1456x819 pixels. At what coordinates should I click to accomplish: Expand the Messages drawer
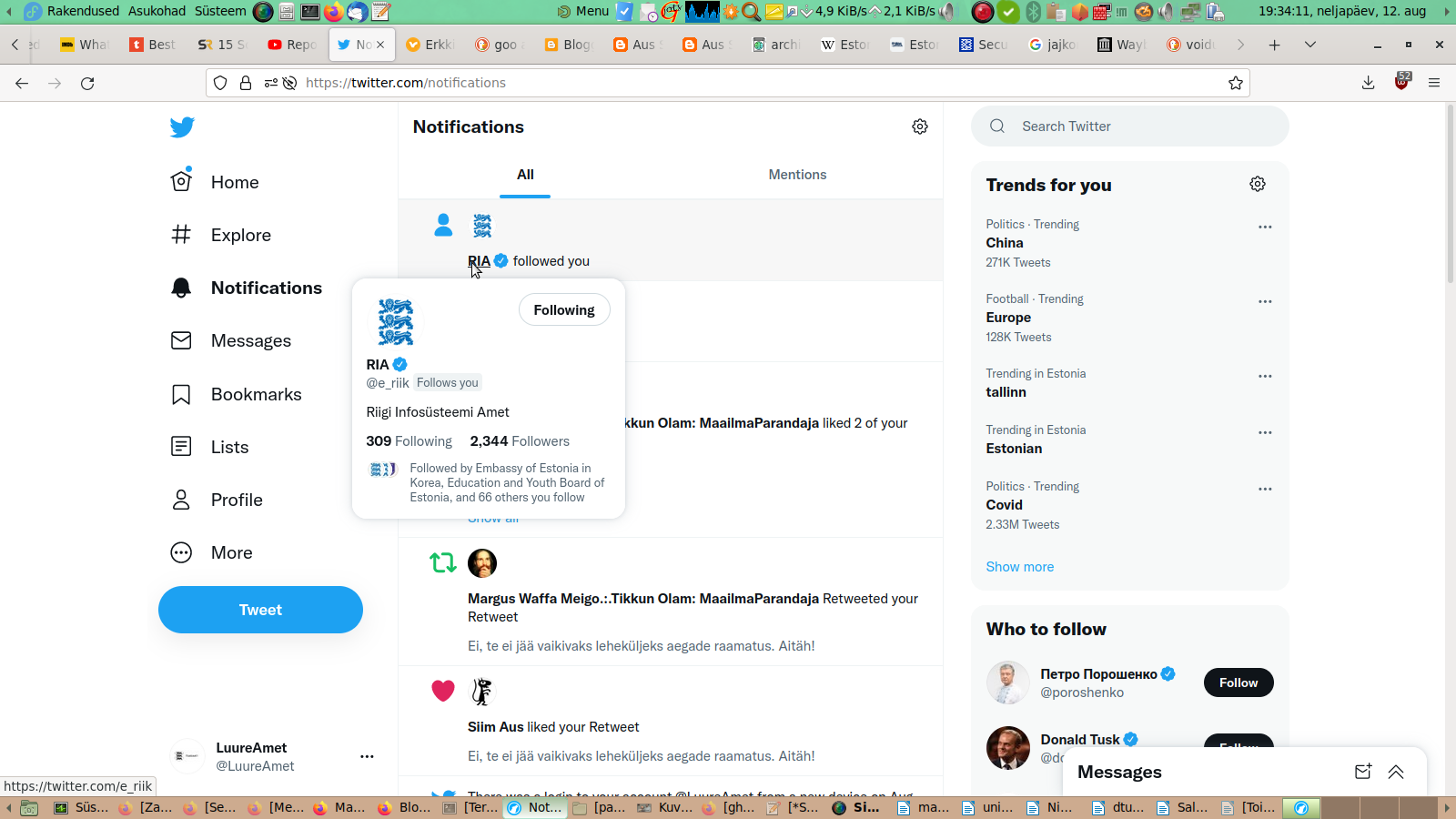1396,772
